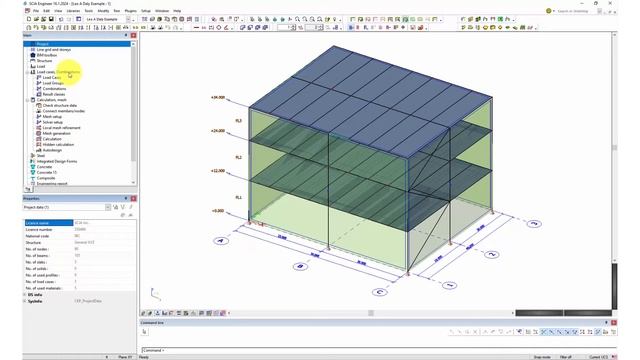
Task: Click the Open file folder icon
Action: coord(36,19)
